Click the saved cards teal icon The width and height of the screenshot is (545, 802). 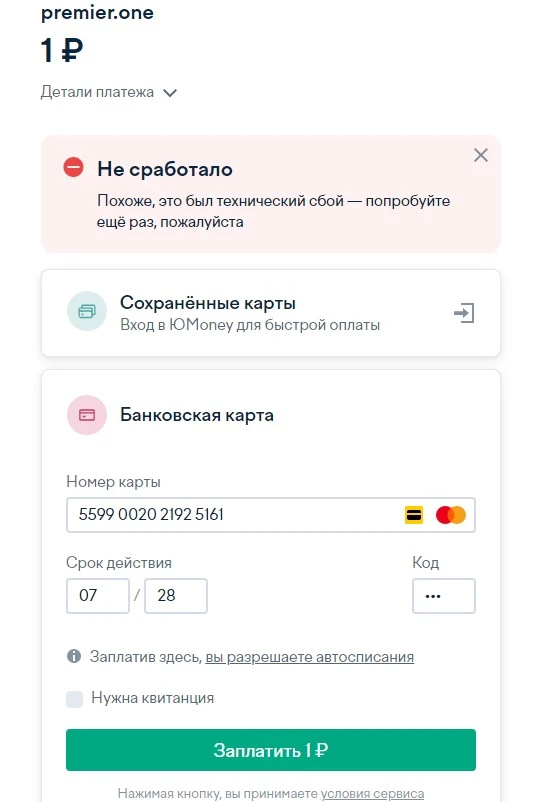pyautogui.click(x=87, y=311)
